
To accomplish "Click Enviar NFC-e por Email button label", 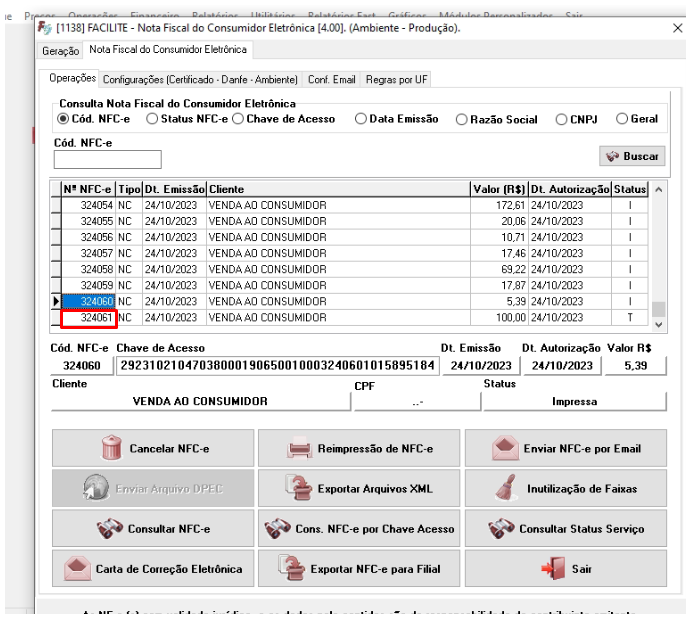I will click(x=582, y=448).
